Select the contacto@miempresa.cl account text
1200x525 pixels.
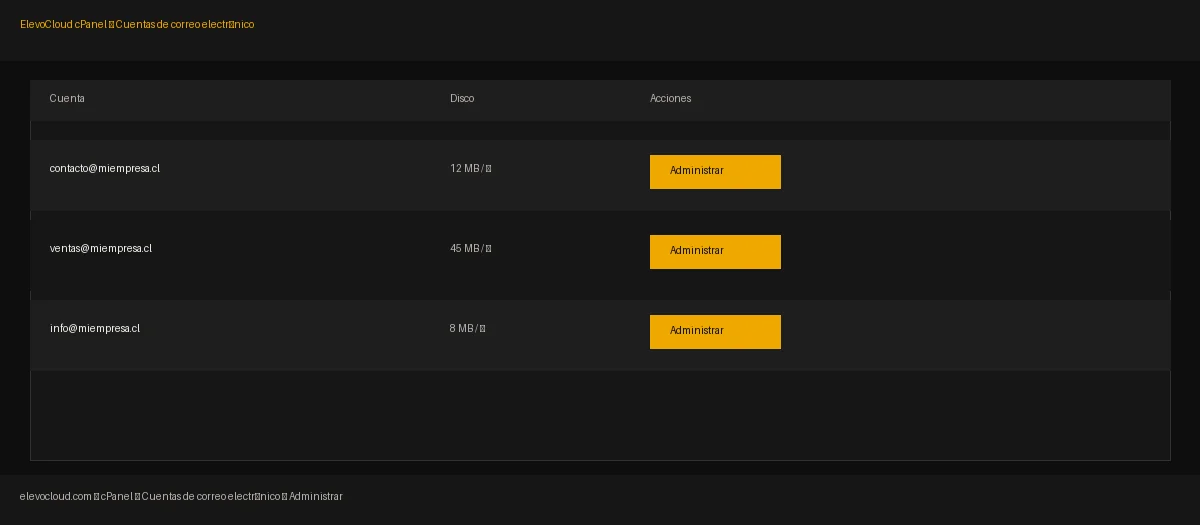(105, 168)
